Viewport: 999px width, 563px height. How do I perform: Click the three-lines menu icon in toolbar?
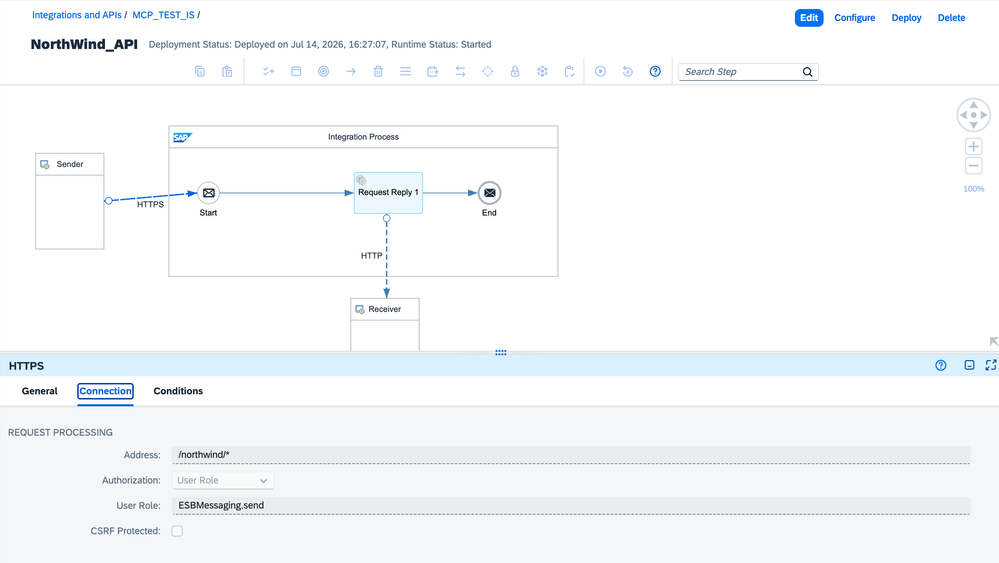click(406, 71)
